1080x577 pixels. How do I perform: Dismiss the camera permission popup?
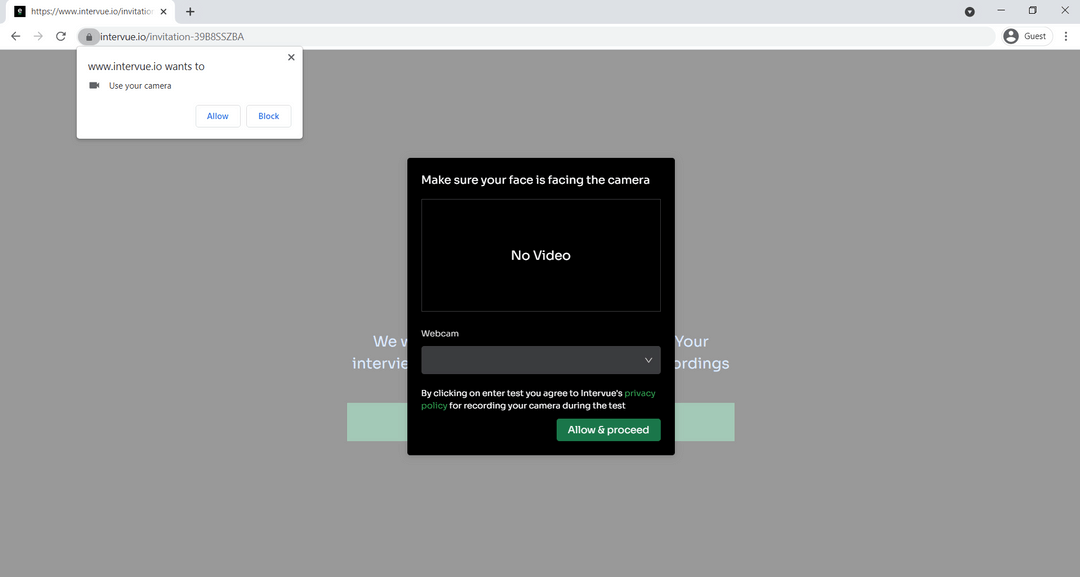(x=291, y=57)
